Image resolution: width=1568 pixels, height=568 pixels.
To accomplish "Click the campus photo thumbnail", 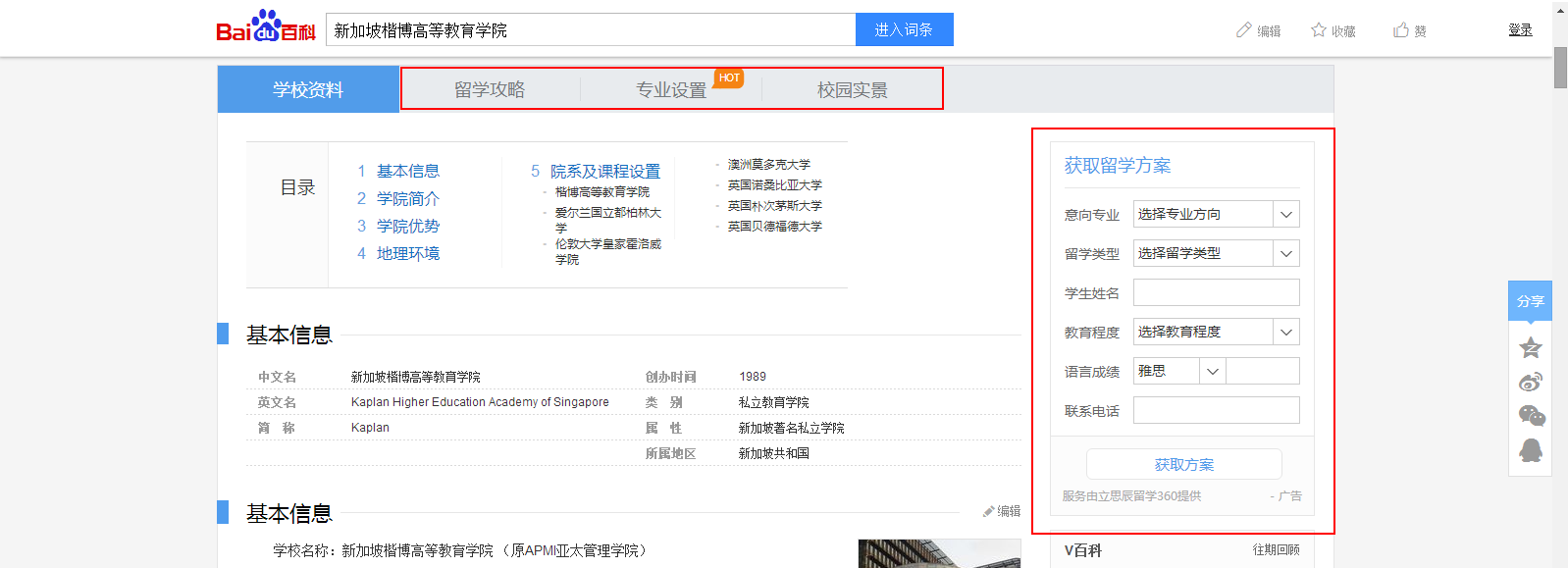I will click(939, 553).
